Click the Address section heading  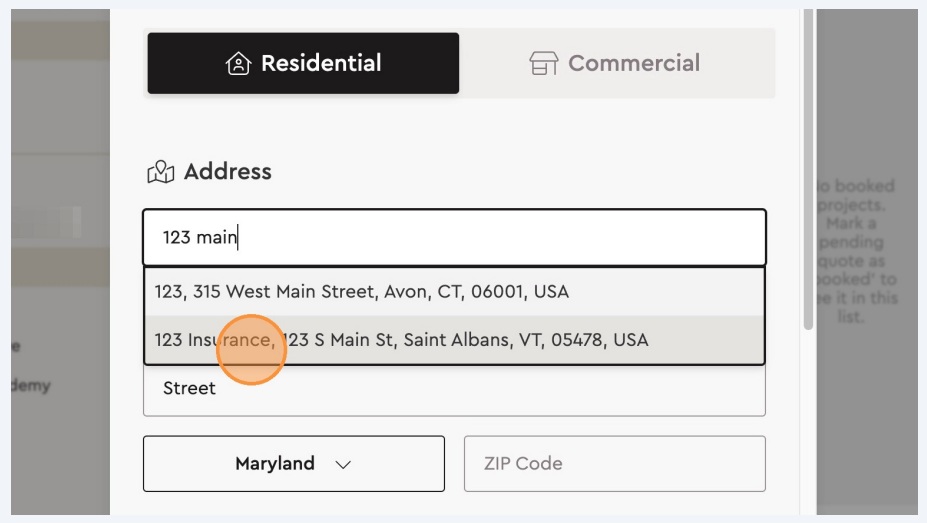point(228,172)
